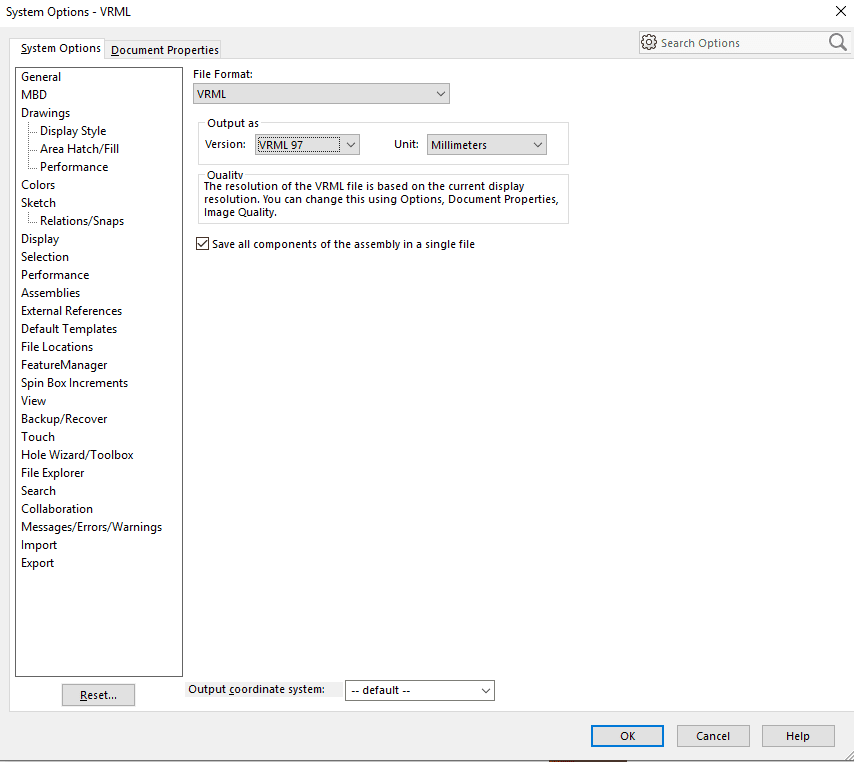Screen dimensions: 854x762
Task: Click the OK button
Action: coord(627,736)
